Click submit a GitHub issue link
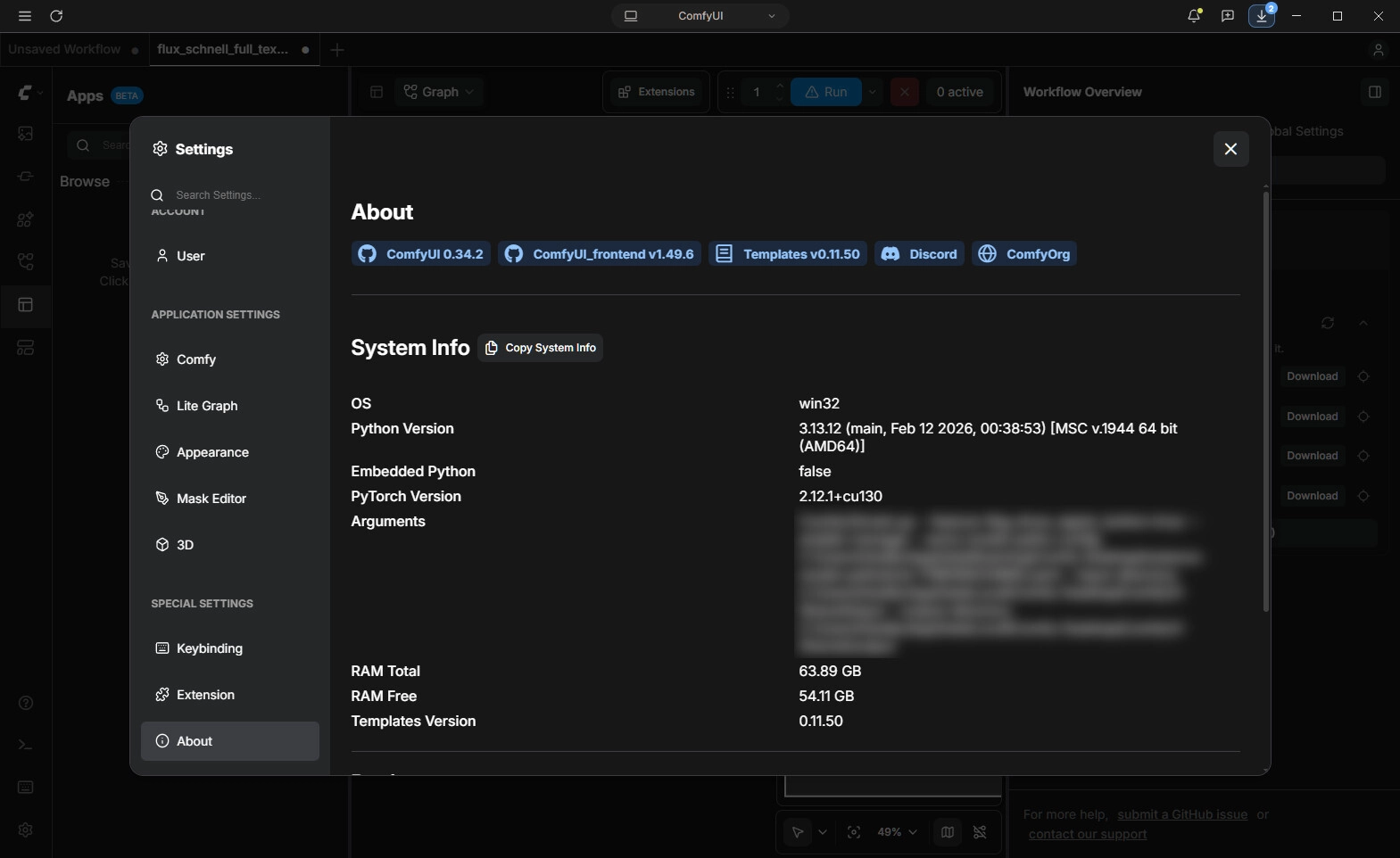Image resolution: width=1400 pixels, height=858 pixels. [1182, 814]
